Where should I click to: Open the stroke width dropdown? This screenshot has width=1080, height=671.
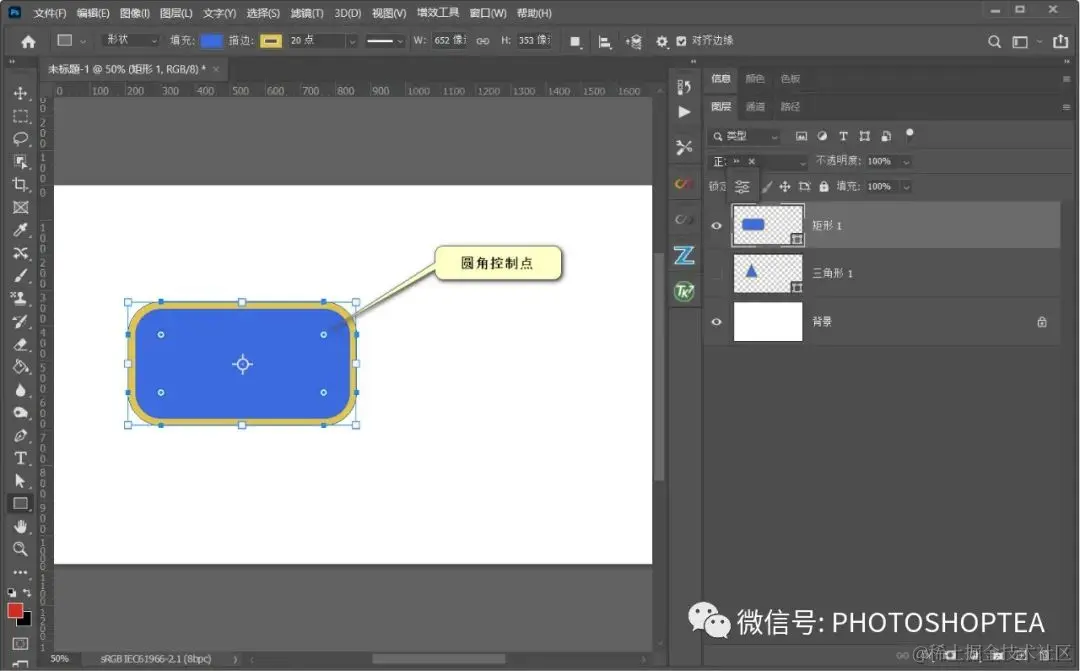(352, 41)
